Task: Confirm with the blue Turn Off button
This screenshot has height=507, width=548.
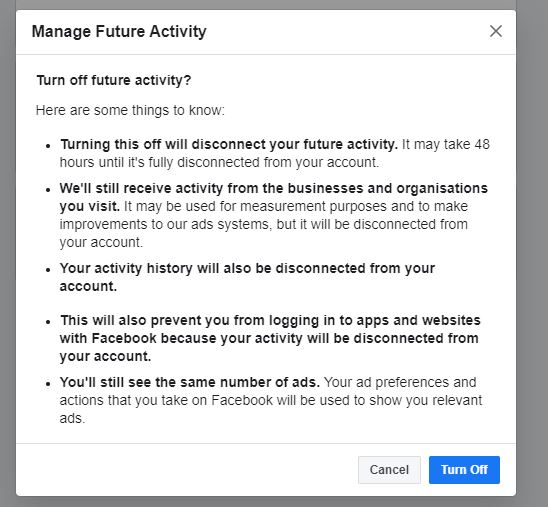Action: click(x=464, y=470)
